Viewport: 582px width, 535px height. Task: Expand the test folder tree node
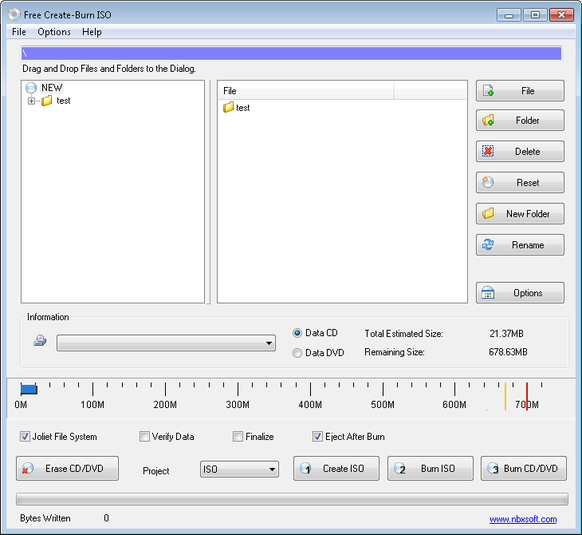pyautogui.click(x=32, y=101)
